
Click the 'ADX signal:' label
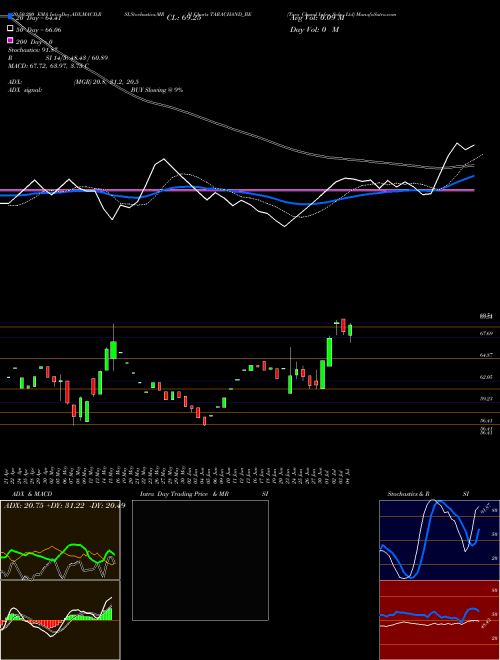(25, 90)
